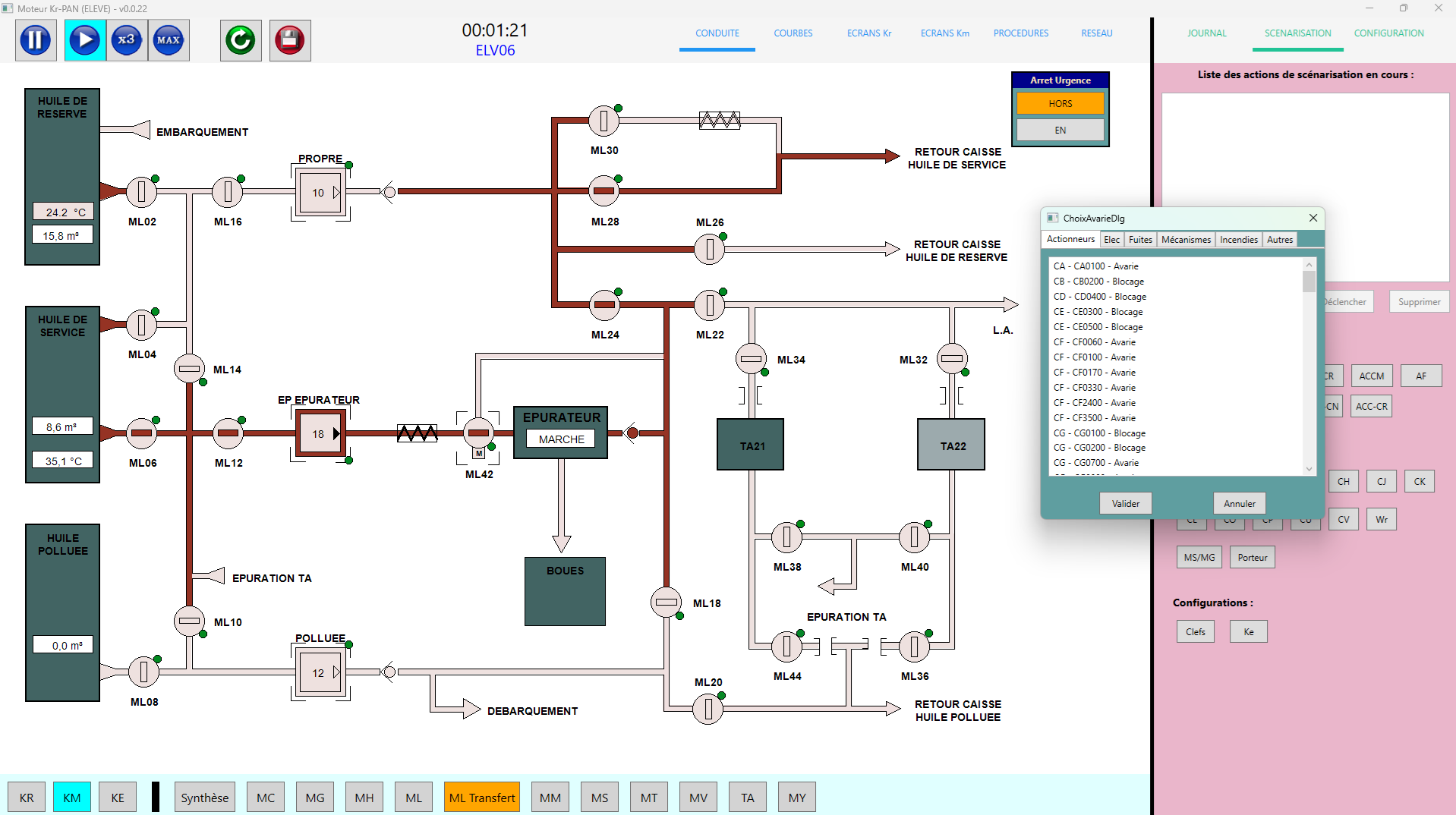The width and height of the screenshot is (1456, 815).
Task: Toggle valve ML28 in the circuit
Action: coord(604,191)
